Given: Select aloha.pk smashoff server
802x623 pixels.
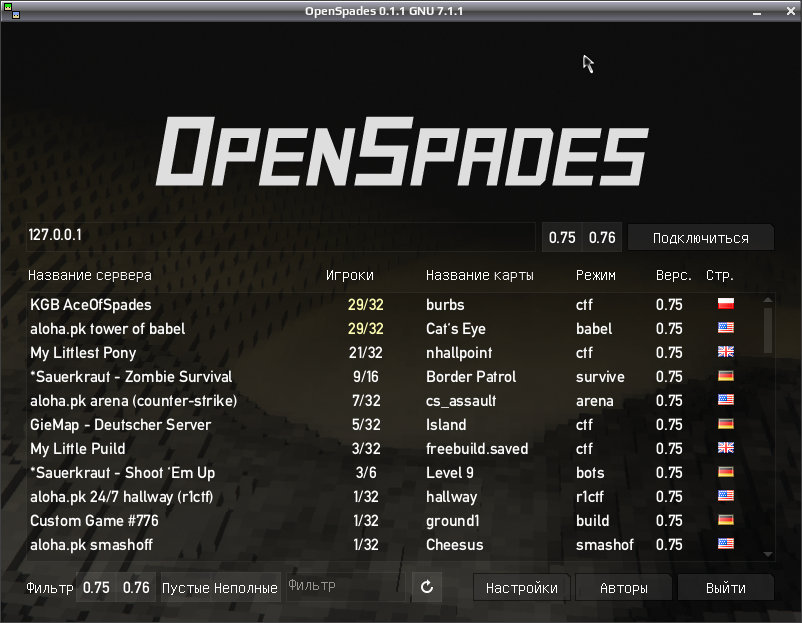Looking at the screenshot, I should click(x=394, y=545).
